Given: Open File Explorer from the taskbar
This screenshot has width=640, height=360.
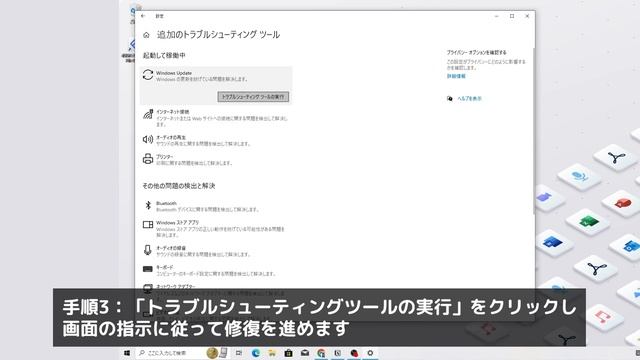Looking at the screenshot, I should point(272,353).
